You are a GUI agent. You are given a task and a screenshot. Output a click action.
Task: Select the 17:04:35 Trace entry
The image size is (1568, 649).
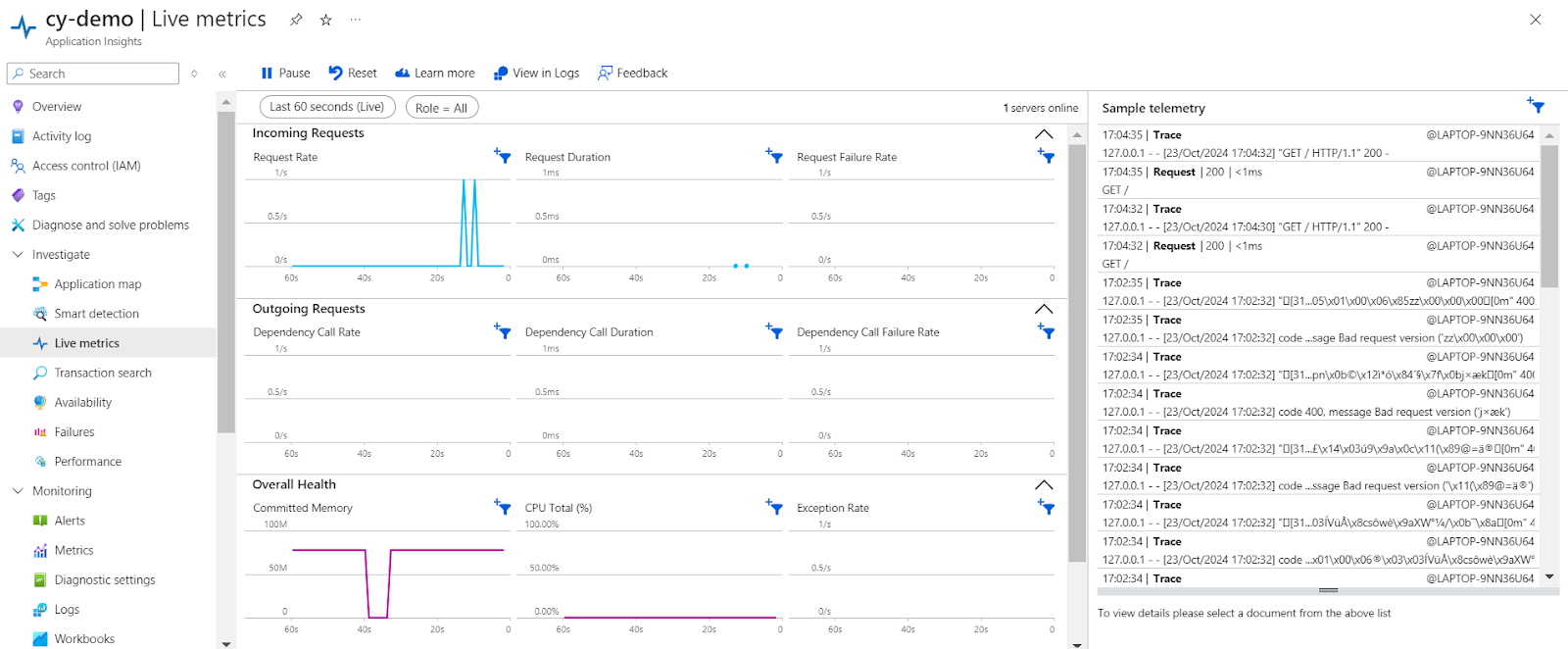(x=1318, y=143)
